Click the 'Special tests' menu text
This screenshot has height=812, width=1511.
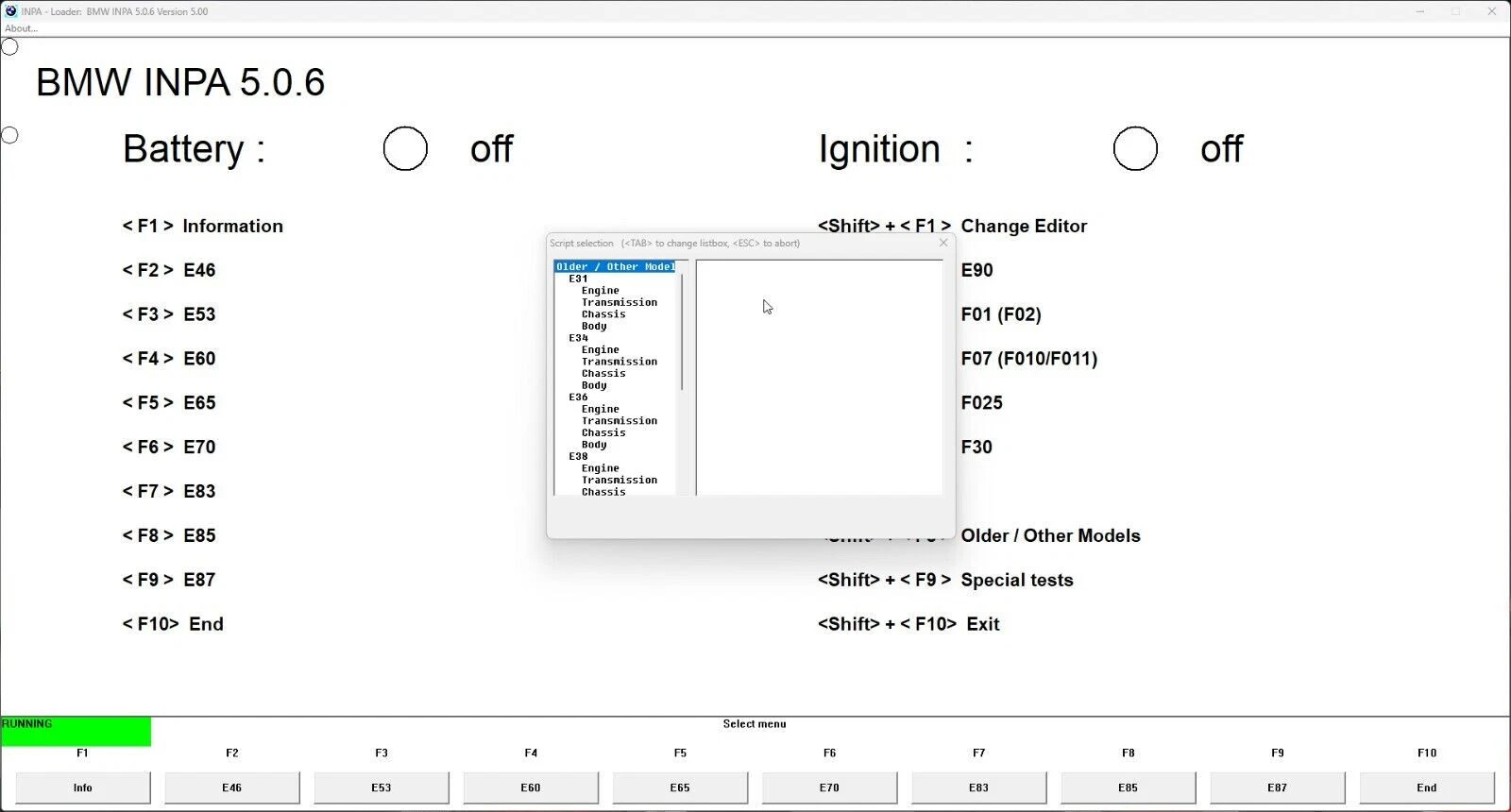[1017, 580]
